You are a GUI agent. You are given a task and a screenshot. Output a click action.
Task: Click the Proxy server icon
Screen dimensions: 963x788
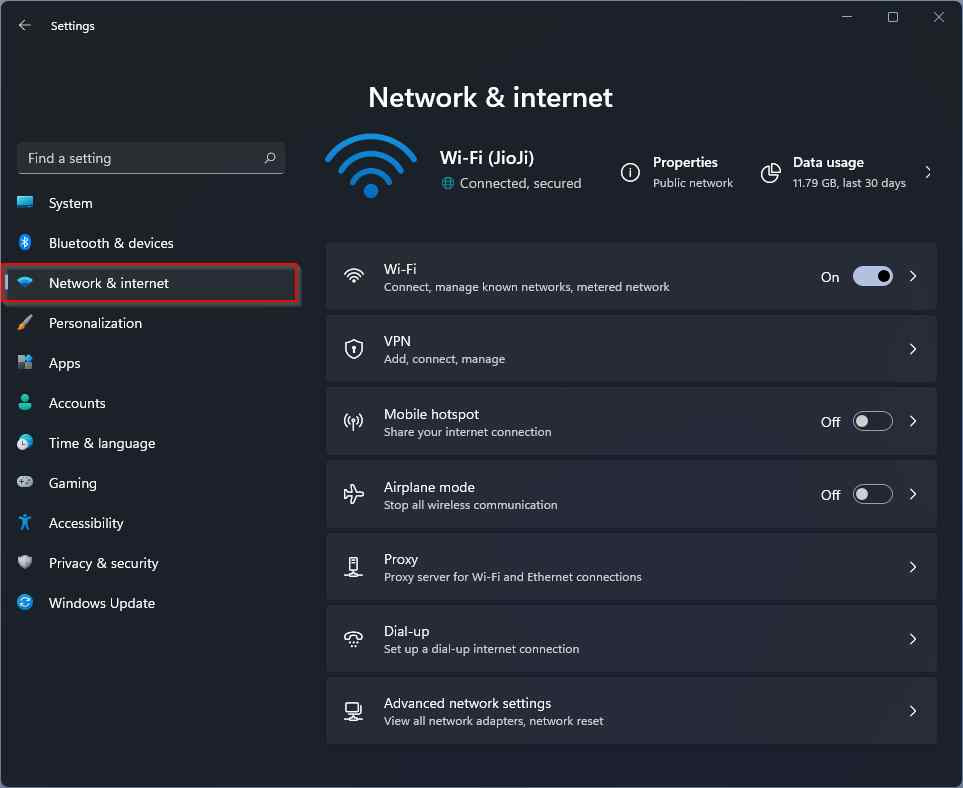[x=353, y=567]
